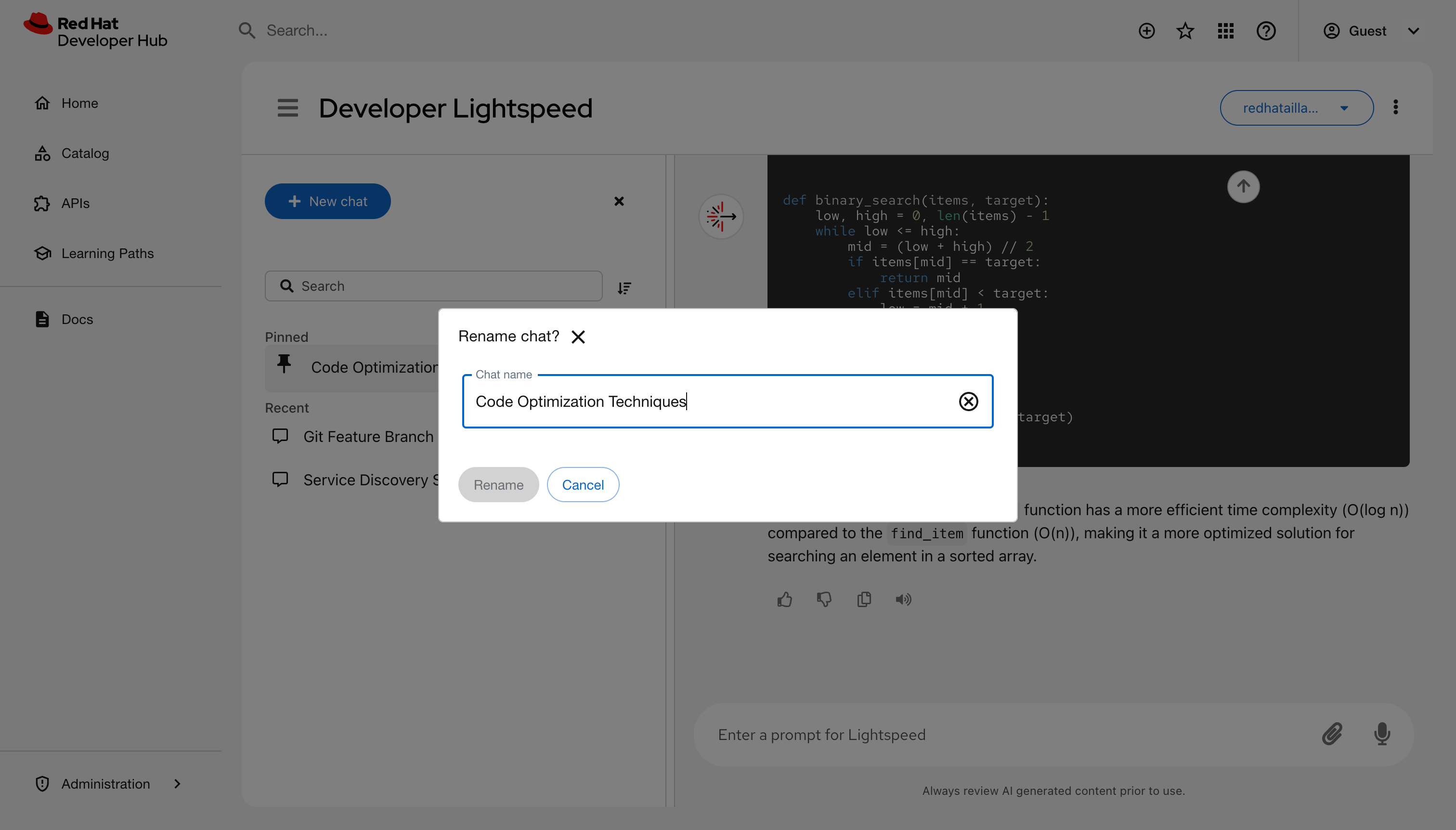
Task: Copy the response with the copy icon
Action: click(x=864, y=599)
